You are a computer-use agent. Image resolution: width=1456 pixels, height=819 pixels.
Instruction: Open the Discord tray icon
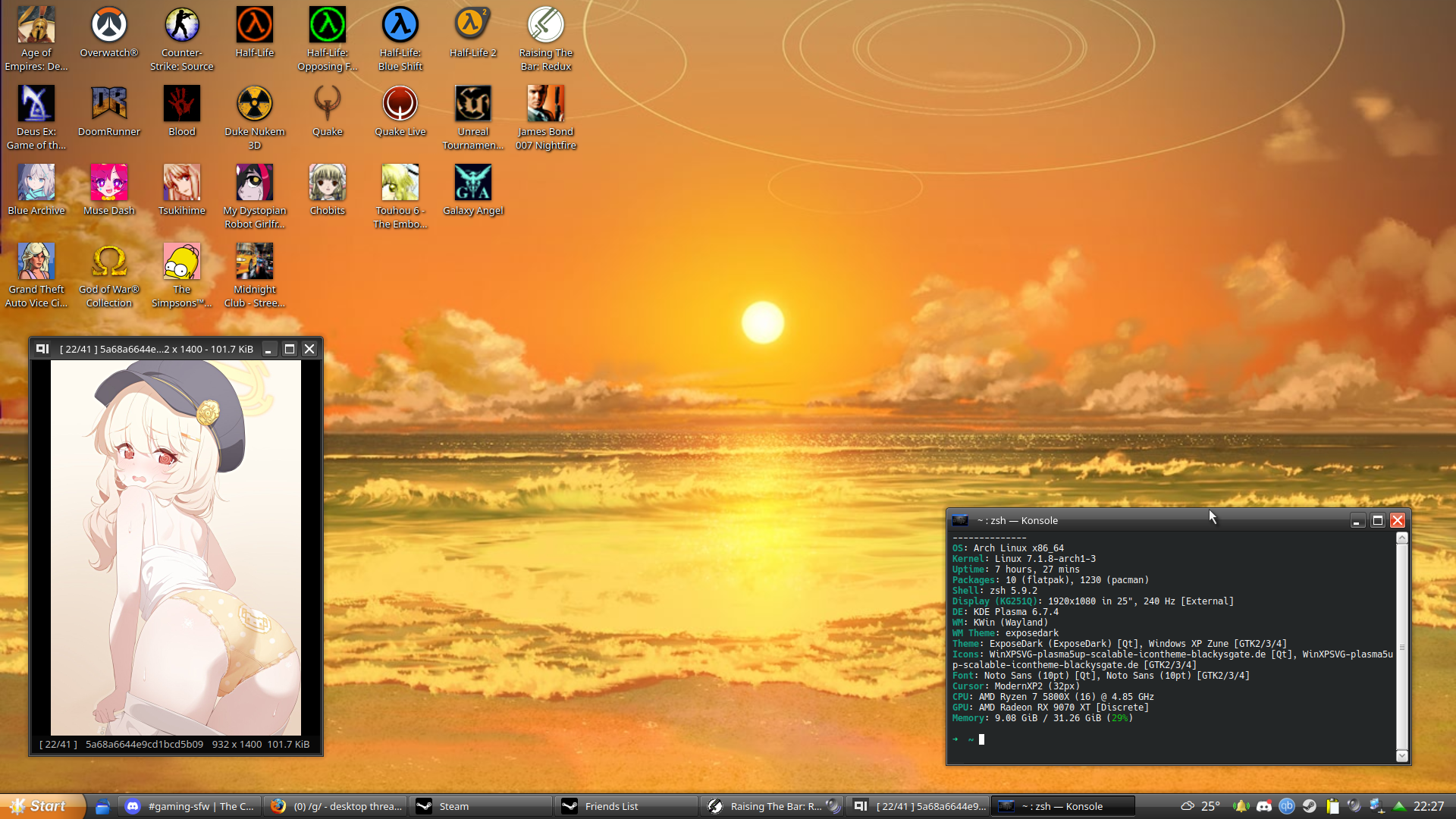[x=1264, y=806]
